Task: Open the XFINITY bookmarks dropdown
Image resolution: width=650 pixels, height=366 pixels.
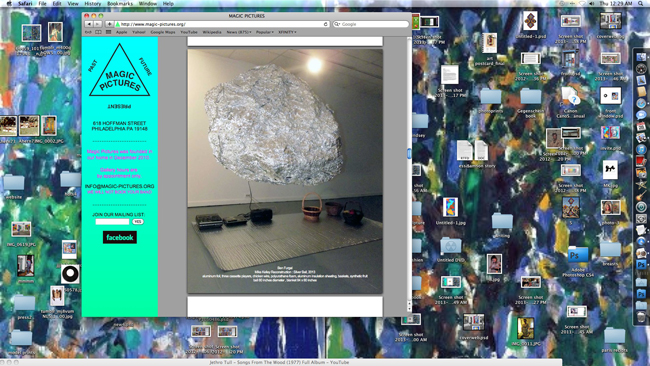Action: pos(287,32)
